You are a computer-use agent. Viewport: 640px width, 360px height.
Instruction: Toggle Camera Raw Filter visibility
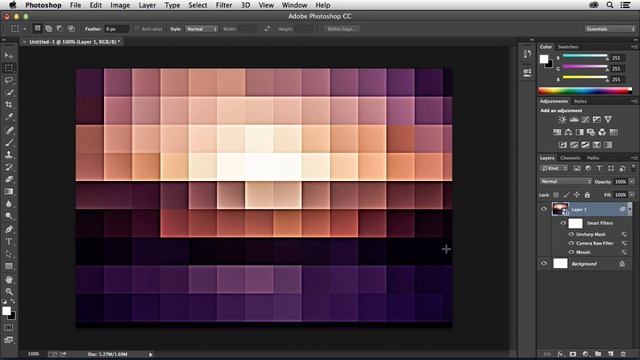(571, 243)
